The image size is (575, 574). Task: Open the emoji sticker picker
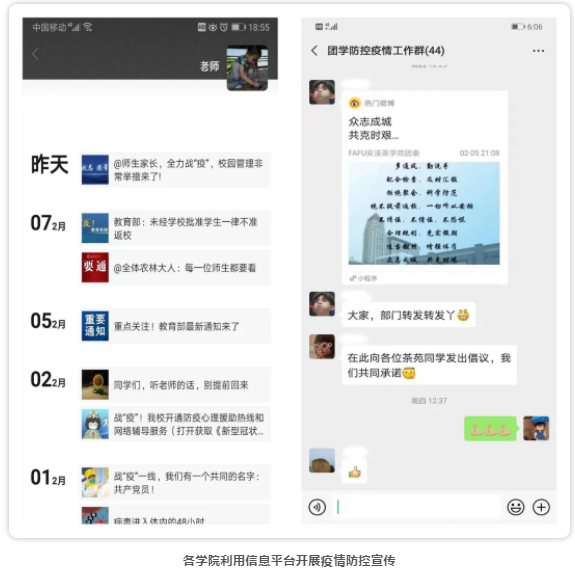click(515, 507)
